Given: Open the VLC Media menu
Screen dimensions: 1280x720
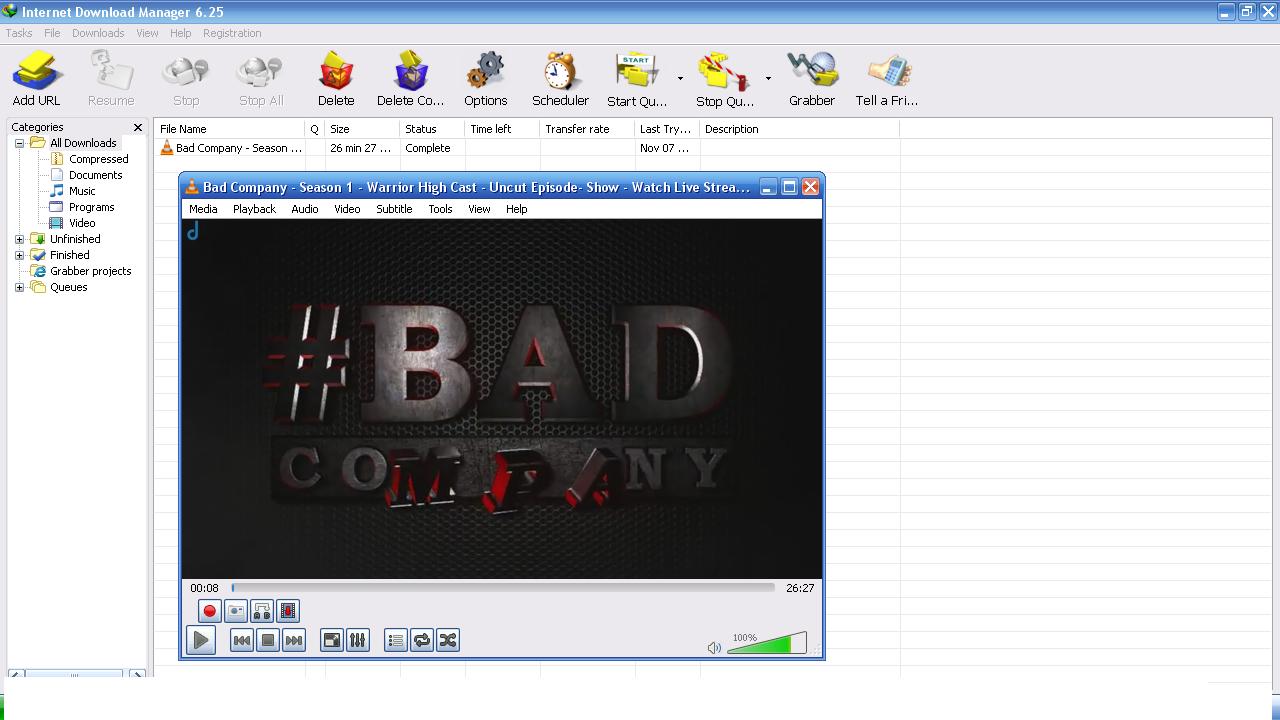Looking at the screenshot, I should coord(203,209).
